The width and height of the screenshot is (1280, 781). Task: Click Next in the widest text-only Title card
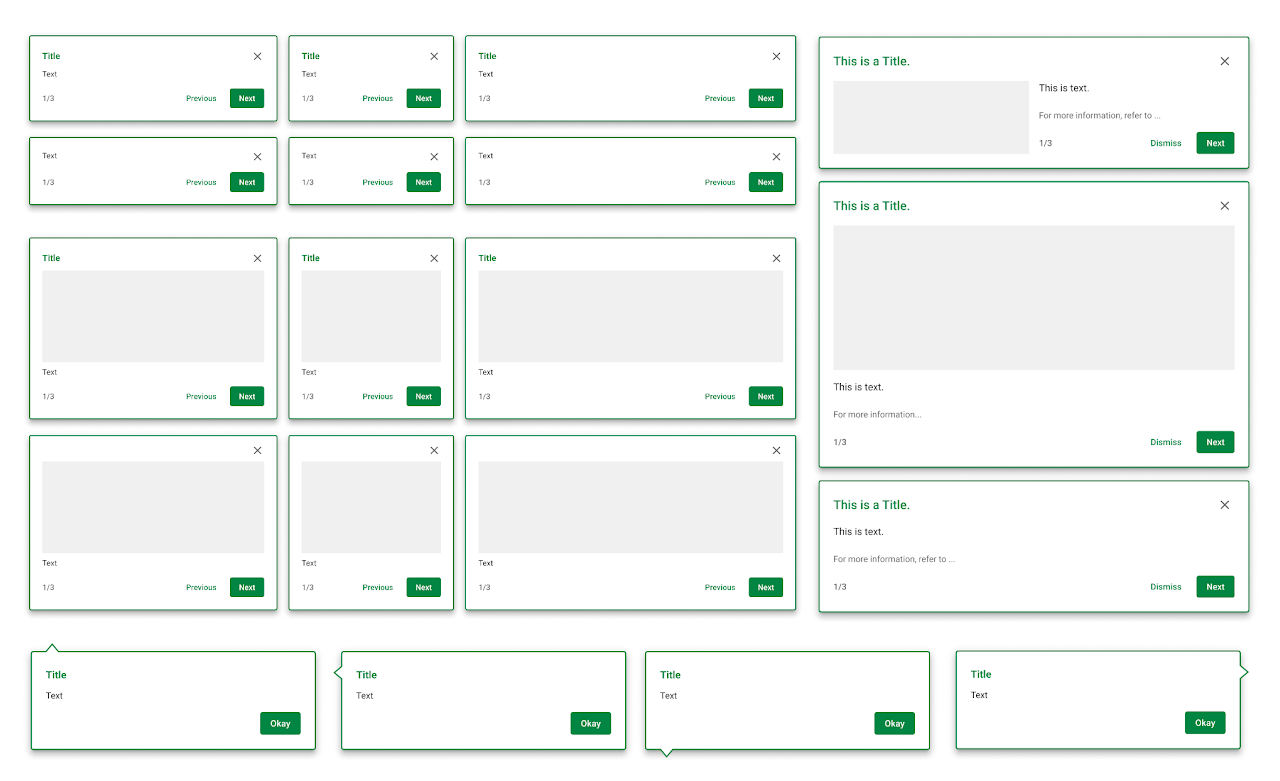[x=766, y=98]
